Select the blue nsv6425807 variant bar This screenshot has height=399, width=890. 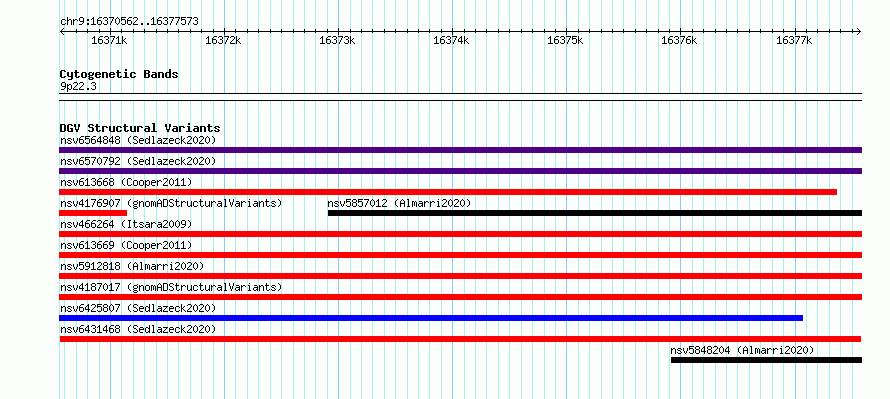431,318
